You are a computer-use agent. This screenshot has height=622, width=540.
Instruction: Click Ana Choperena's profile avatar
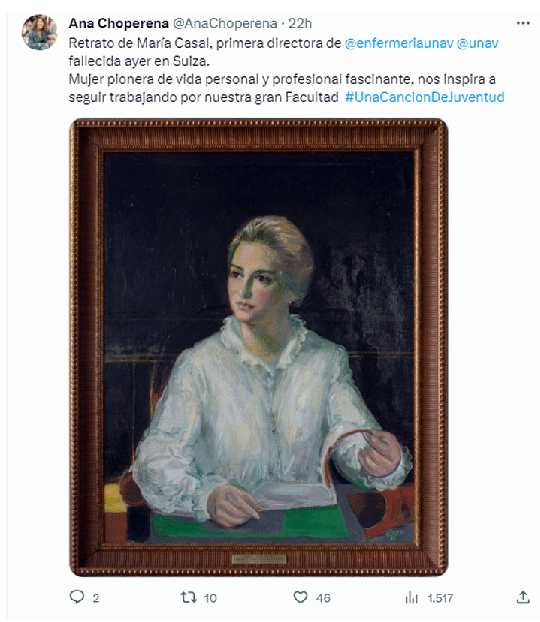(40, 32)
